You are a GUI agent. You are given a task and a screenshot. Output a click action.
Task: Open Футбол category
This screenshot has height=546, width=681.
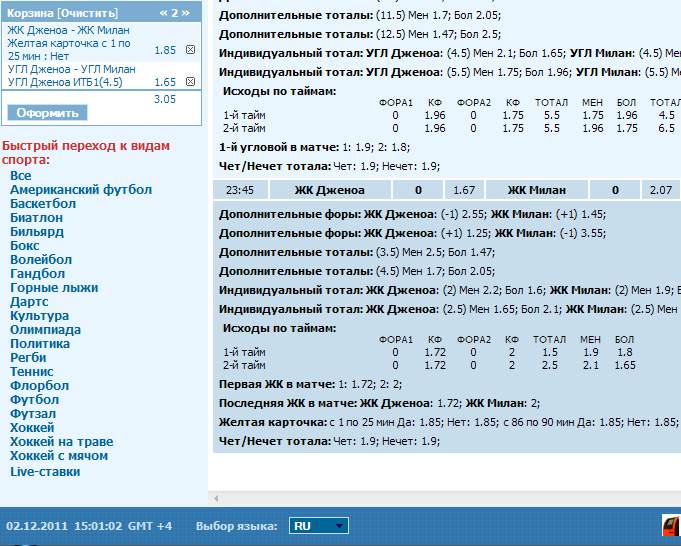[34, 400]
